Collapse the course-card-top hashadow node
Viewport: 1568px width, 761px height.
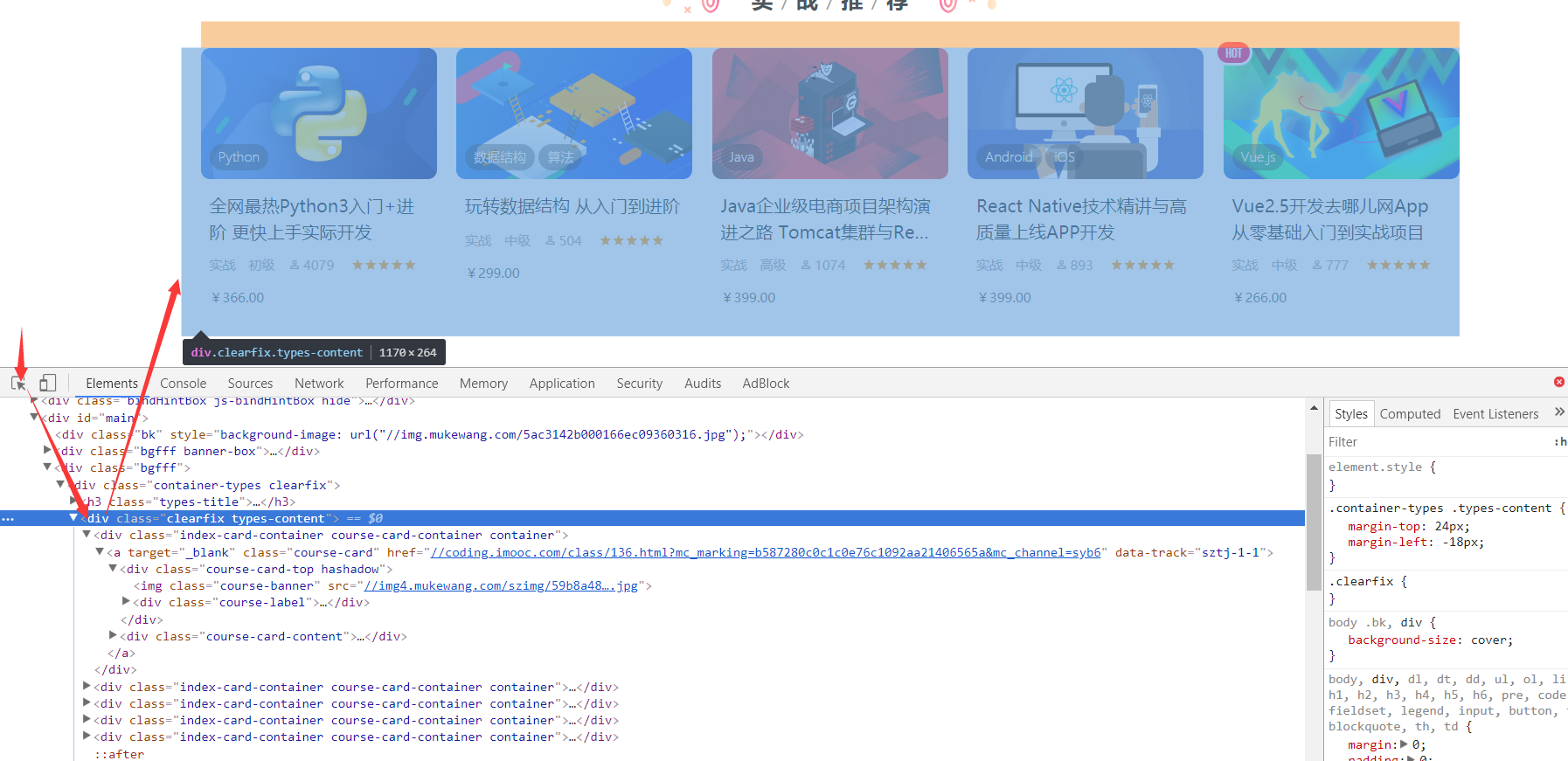(113, 569)
